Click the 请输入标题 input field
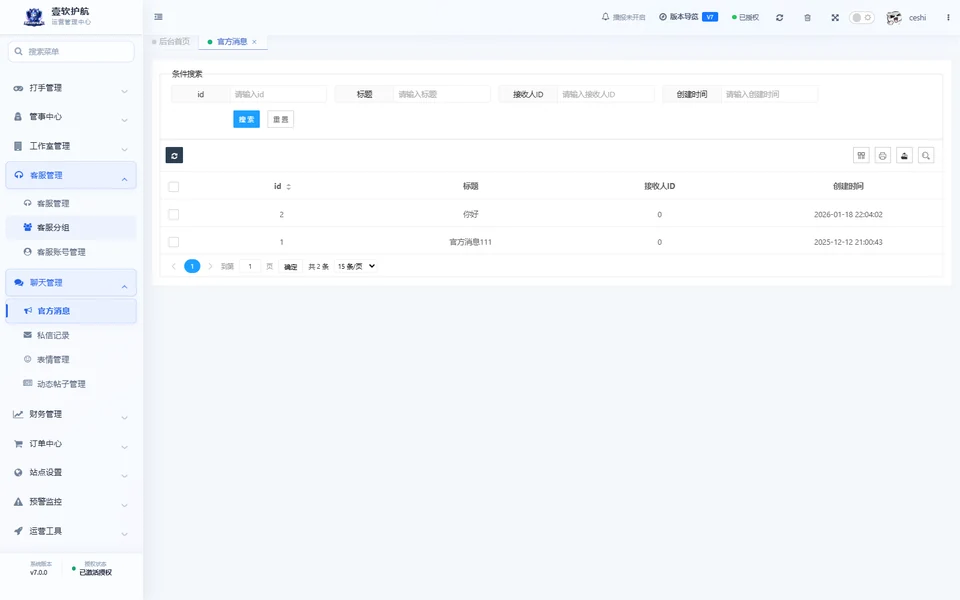Screen dimensions: 960x600 tap(442, 94)
